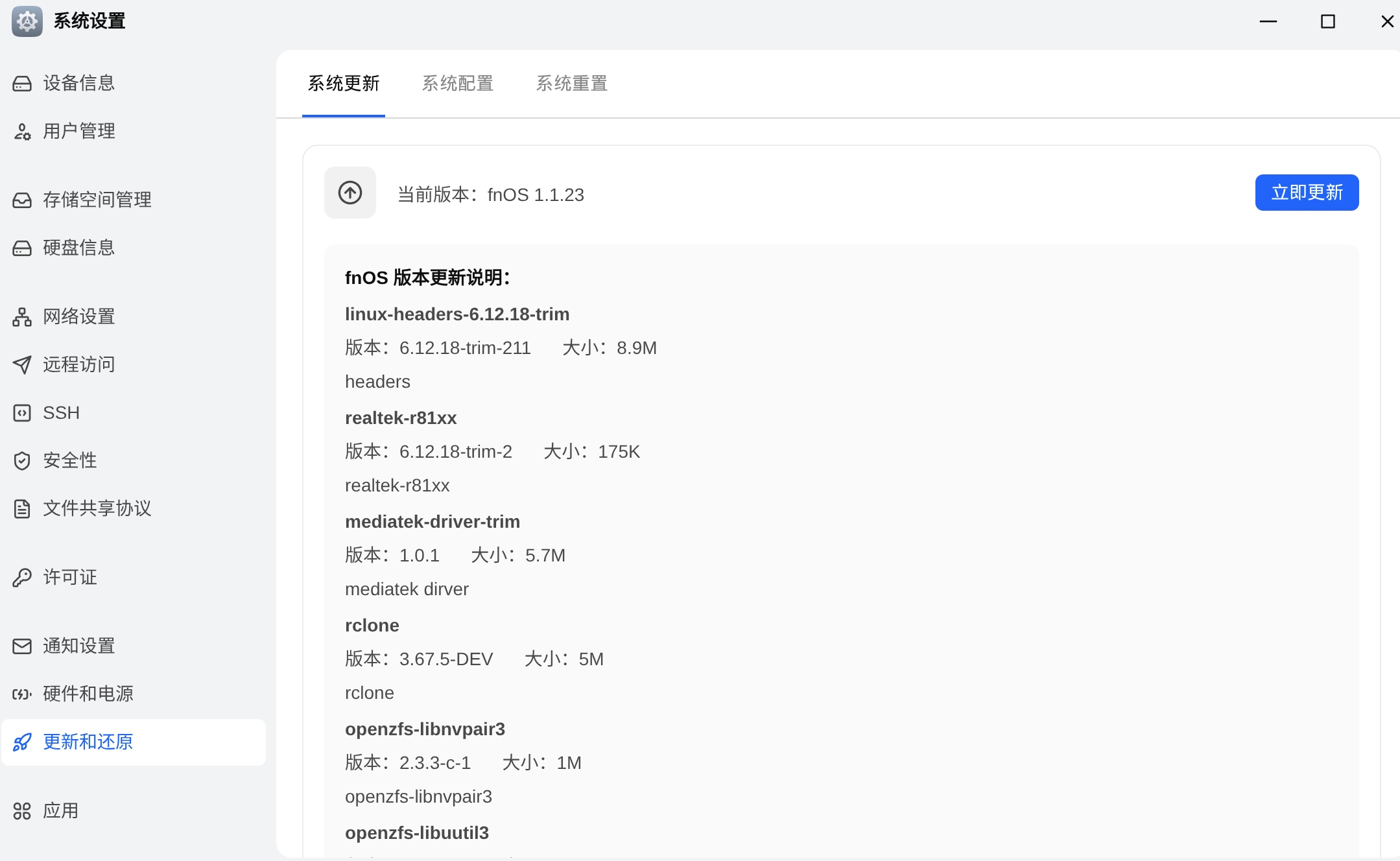Click the network settings topology icon

22,317
